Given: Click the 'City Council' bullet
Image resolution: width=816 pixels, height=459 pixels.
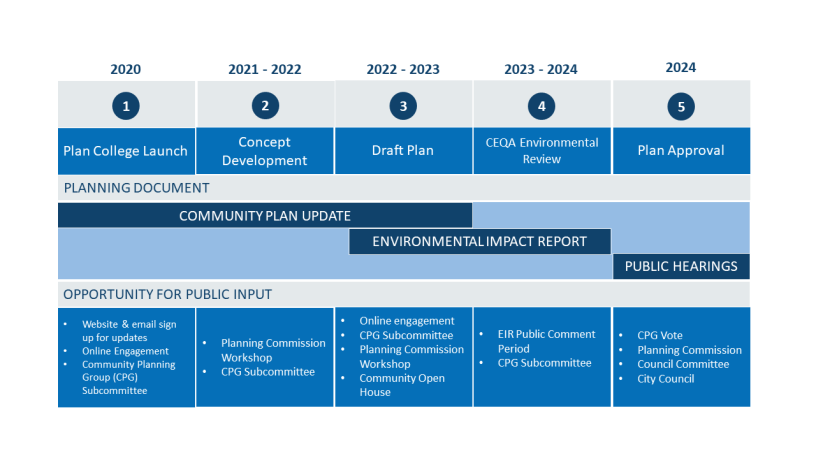Looking at the screenshot, I should pos(666,379).
